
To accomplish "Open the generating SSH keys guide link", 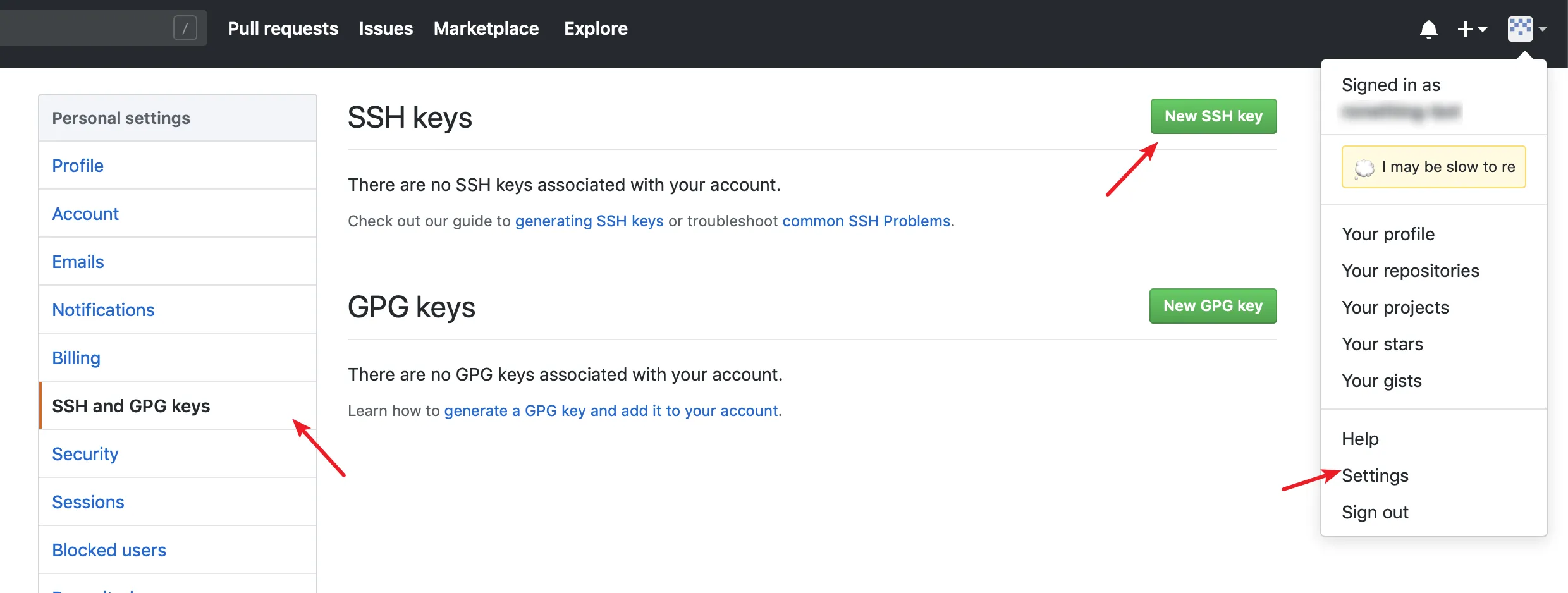I will click(589, 221).
